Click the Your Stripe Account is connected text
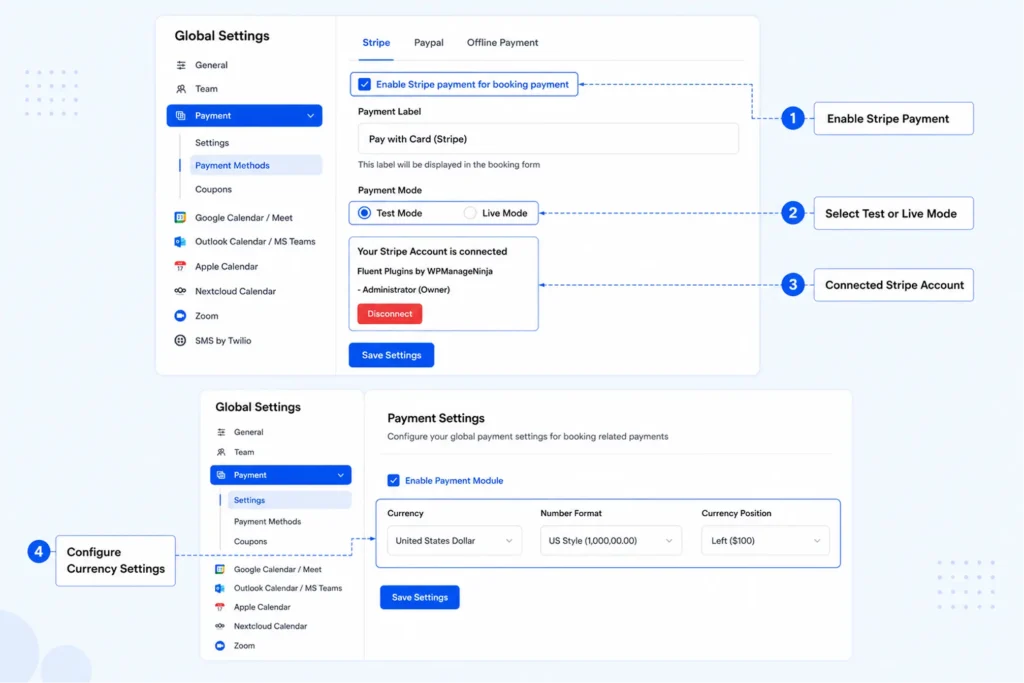Viewport: 1024px width, 683px height. (x=432, y=251)
